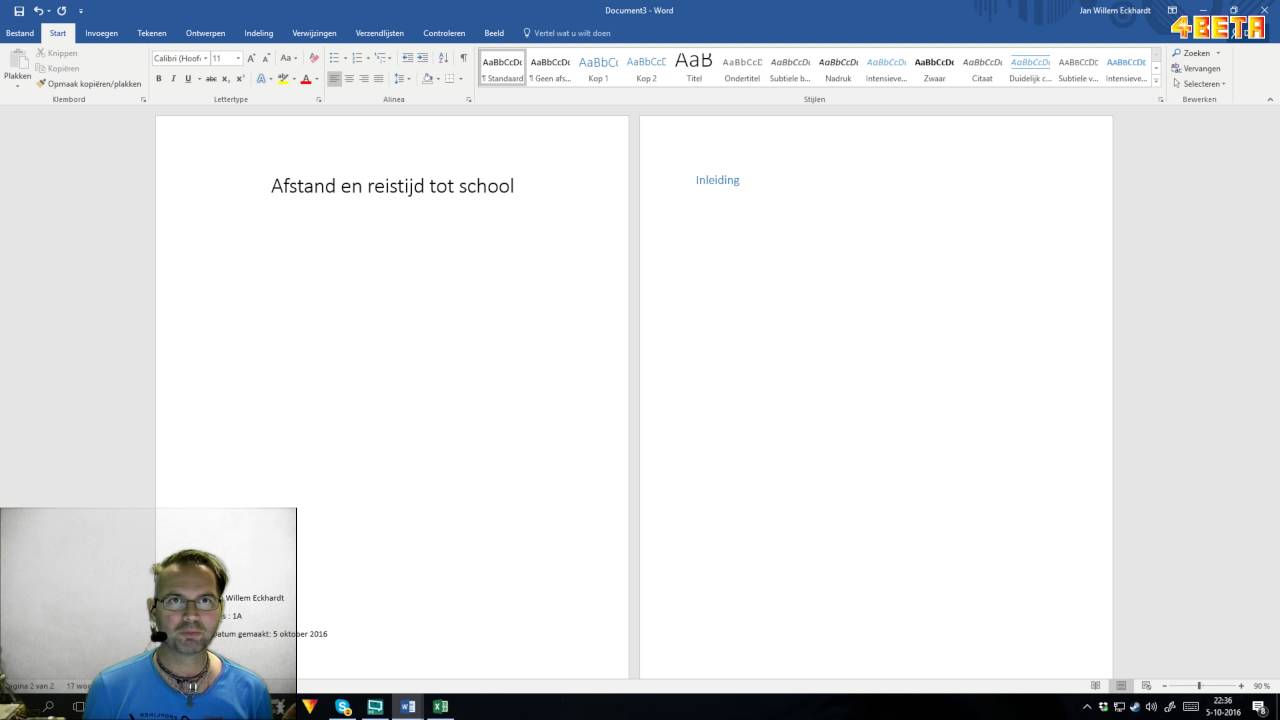
Task: Toggle bold formatting
Action: coord(158,79)
